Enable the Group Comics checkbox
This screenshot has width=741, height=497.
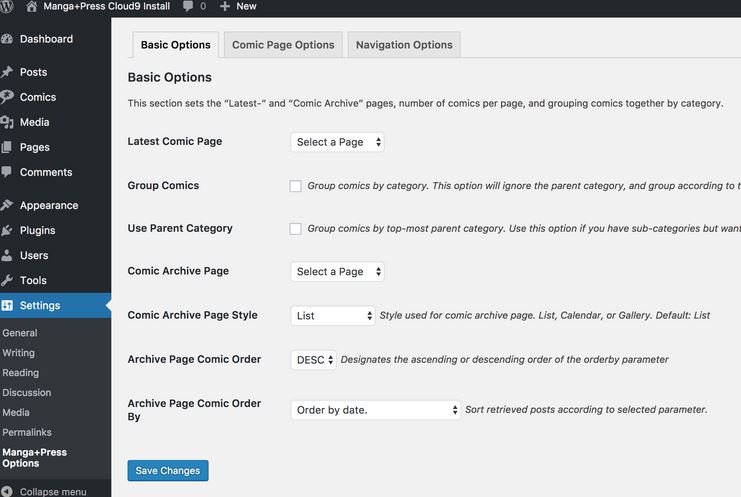[x=295, y=186]
